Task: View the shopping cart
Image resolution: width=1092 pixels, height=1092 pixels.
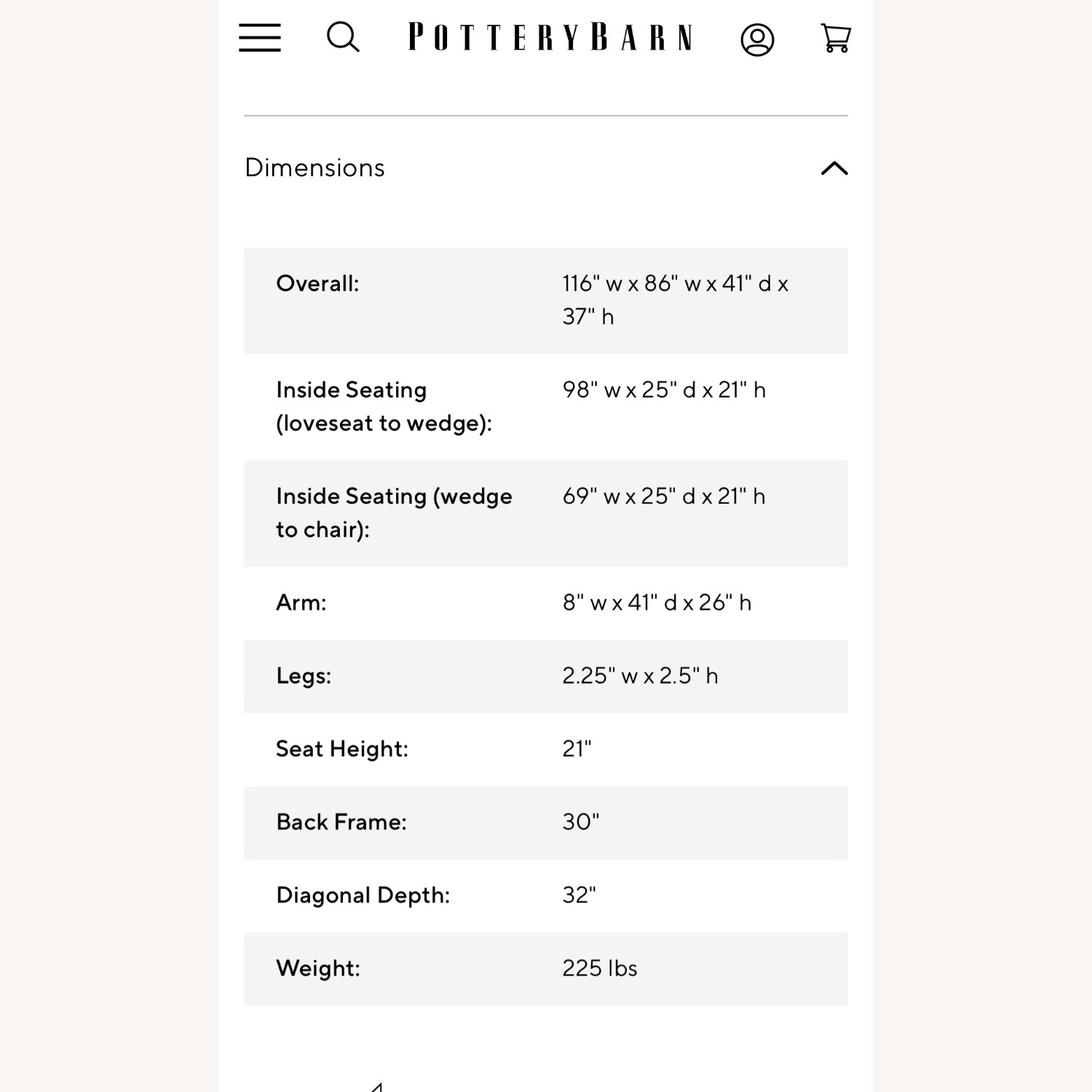Action: [x=836, y=38]
